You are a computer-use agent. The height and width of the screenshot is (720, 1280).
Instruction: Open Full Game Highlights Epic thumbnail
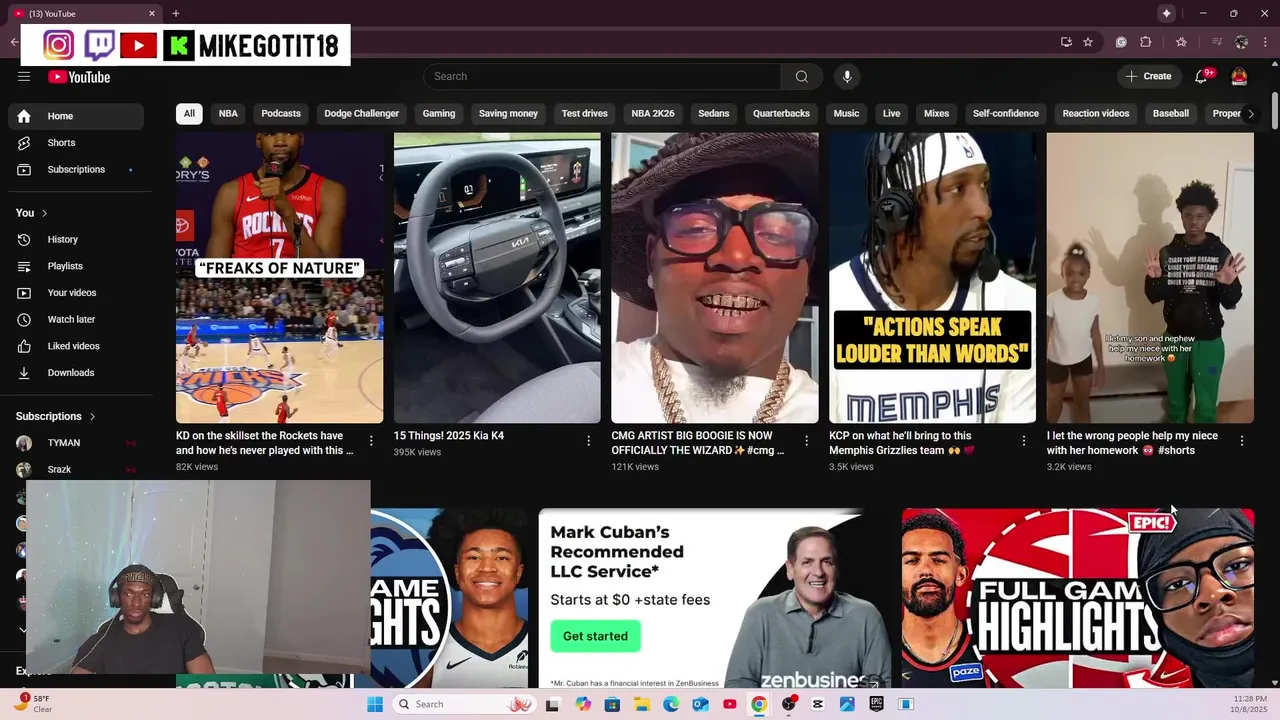point(1078,598)
